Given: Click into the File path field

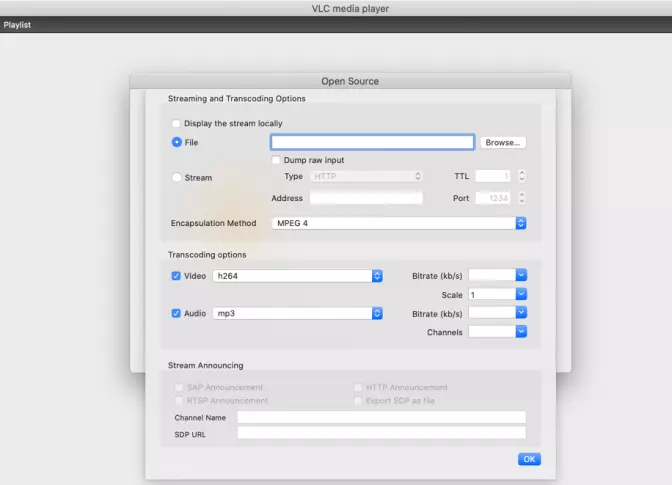Looking at the screenshot, I should [x=372, y=142].
